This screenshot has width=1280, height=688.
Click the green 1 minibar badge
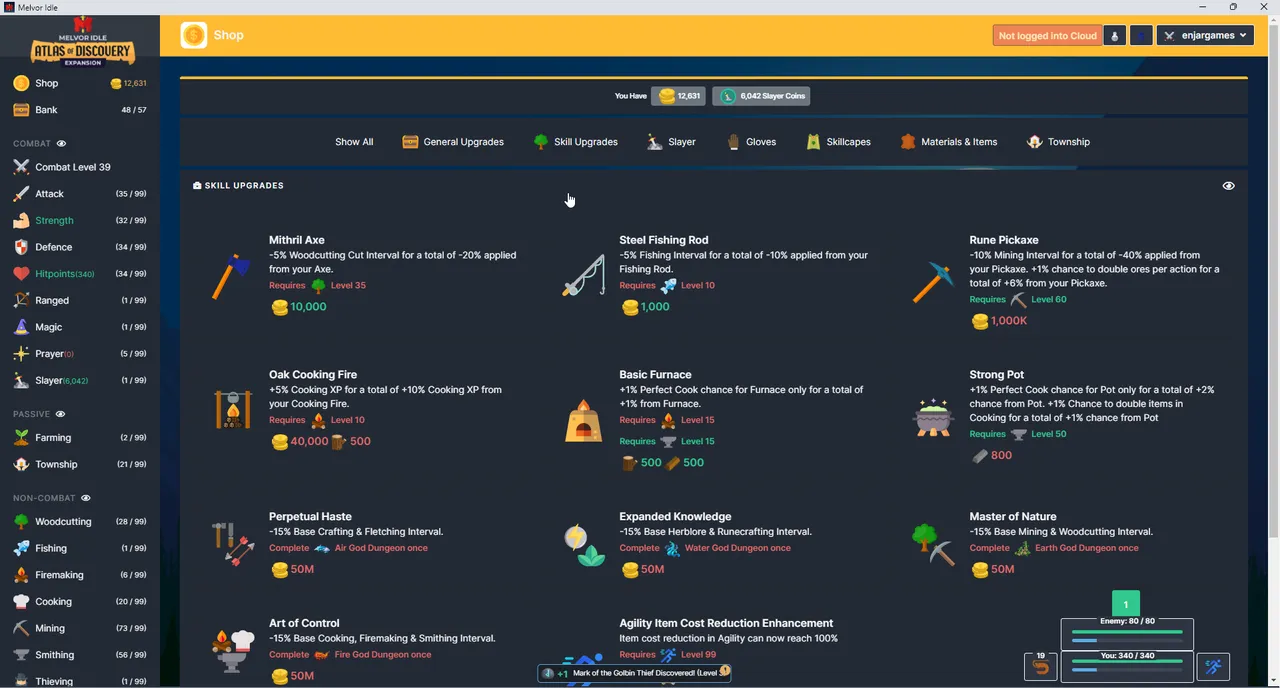coord(1126,604)
